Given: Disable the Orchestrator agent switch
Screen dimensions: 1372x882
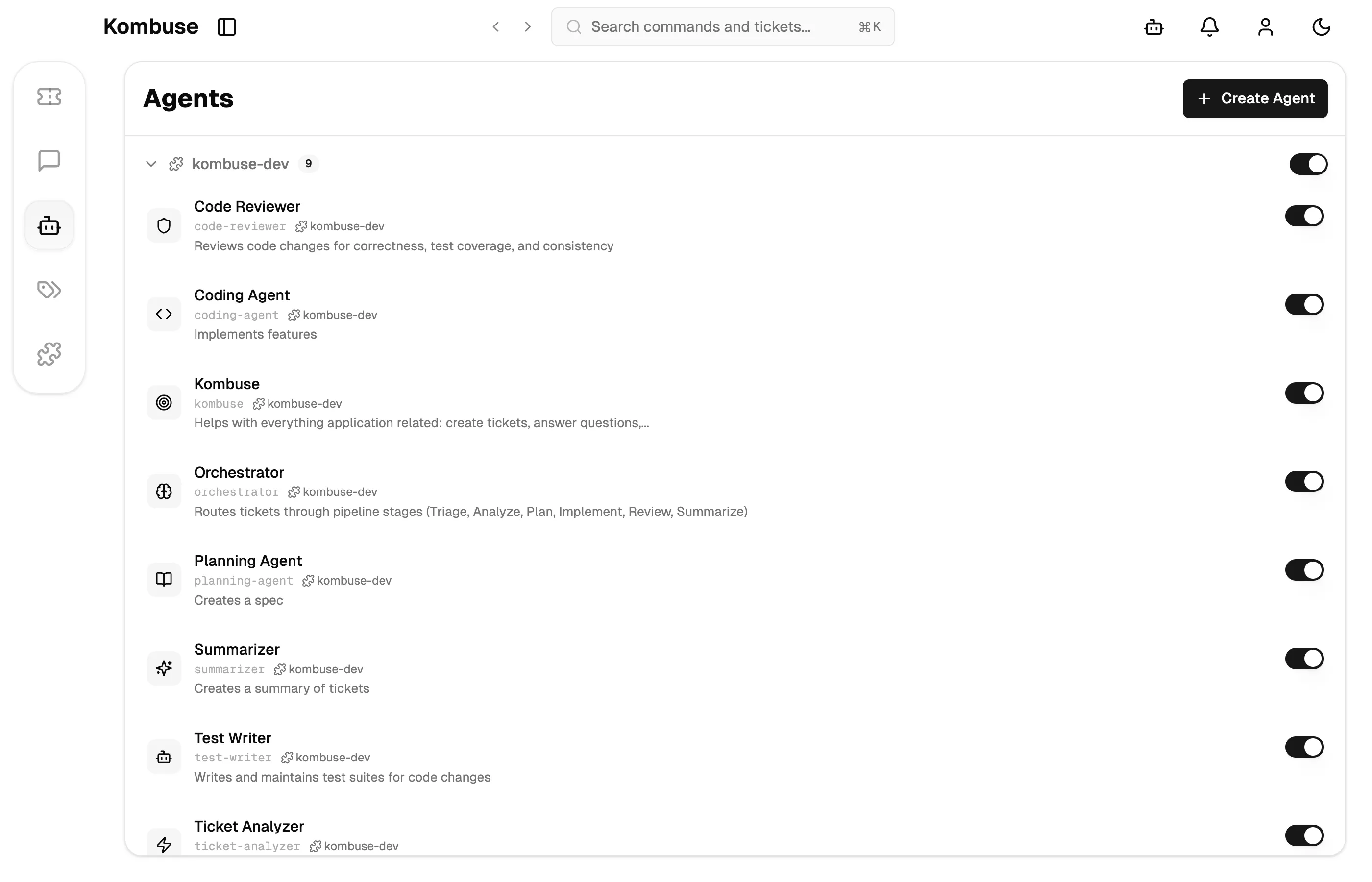Looking at the screenshot, I should point(1304,482).
